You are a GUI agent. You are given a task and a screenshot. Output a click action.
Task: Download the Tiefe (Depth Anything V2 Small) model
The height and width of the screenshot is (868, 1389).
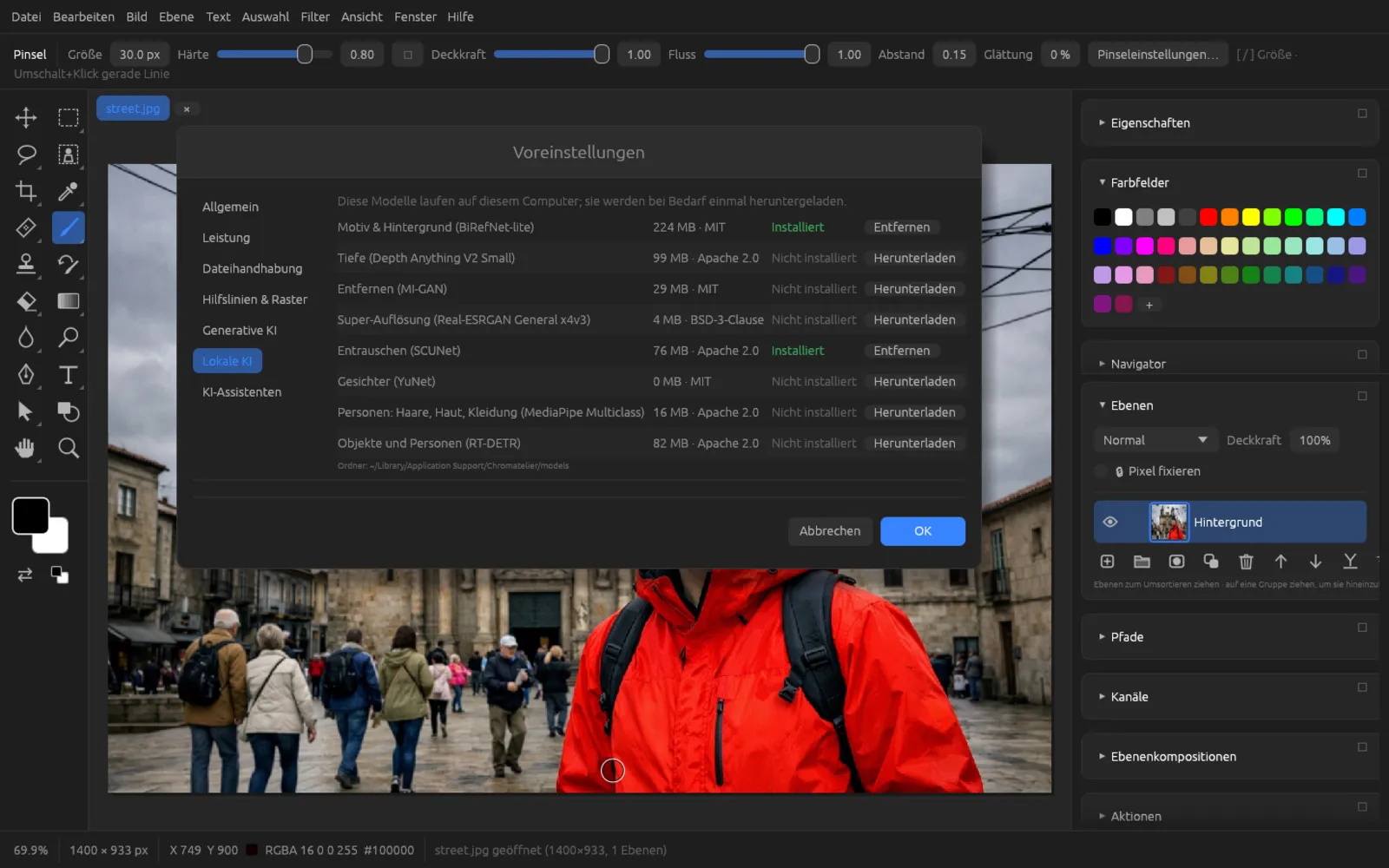click(x=914, y=258)
